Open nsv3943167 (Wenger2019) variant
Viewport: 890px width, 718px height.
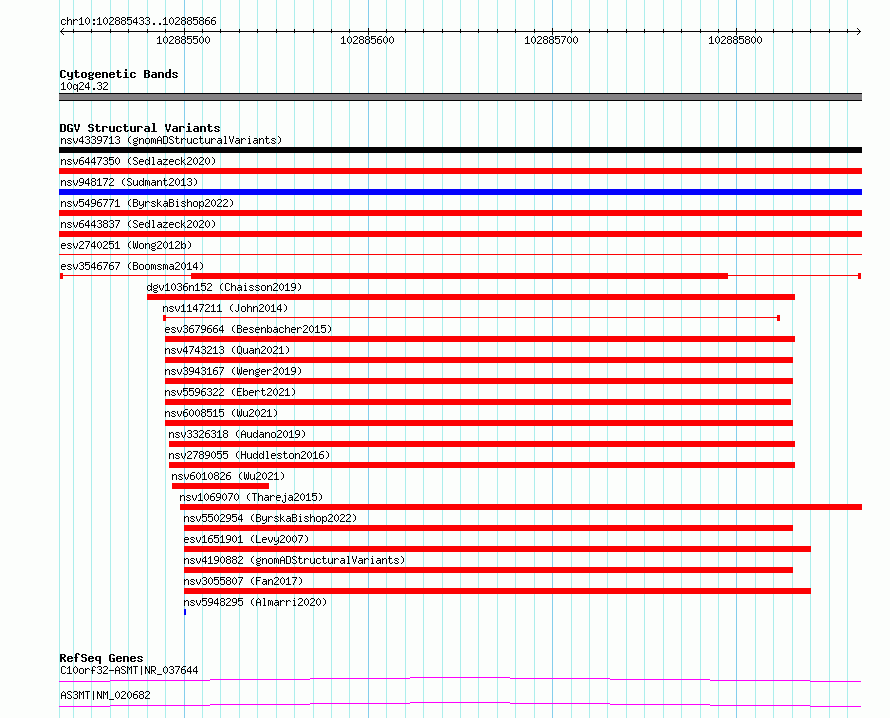[233, 371]
